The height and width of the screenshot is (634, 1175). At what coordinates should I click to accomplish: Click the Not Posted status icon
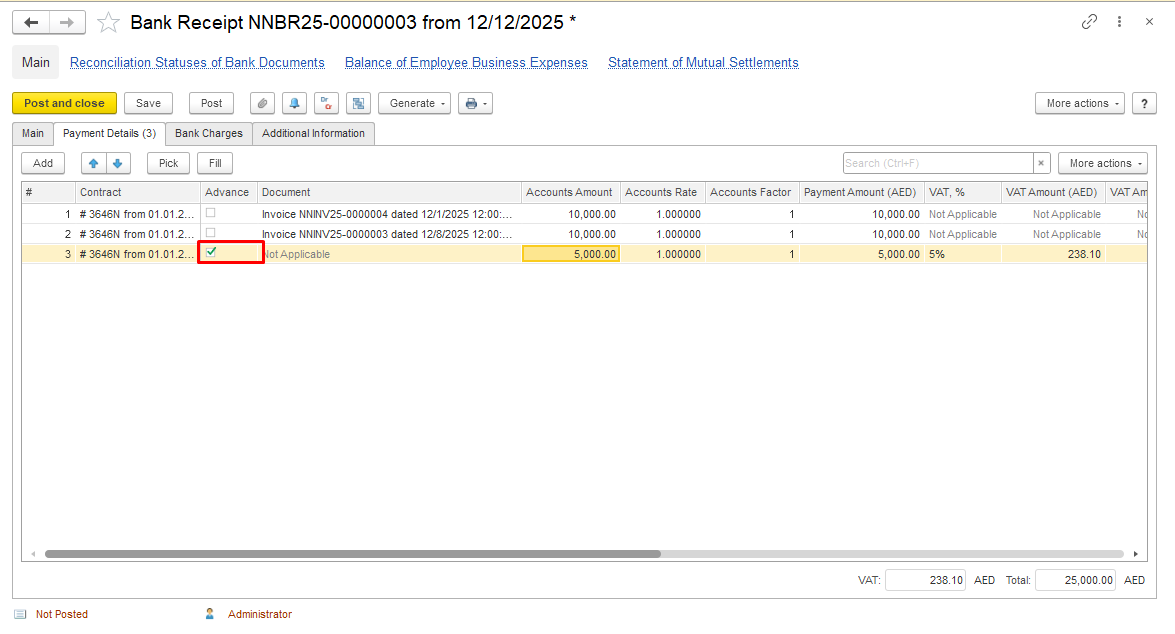click(x=20, y=615)
